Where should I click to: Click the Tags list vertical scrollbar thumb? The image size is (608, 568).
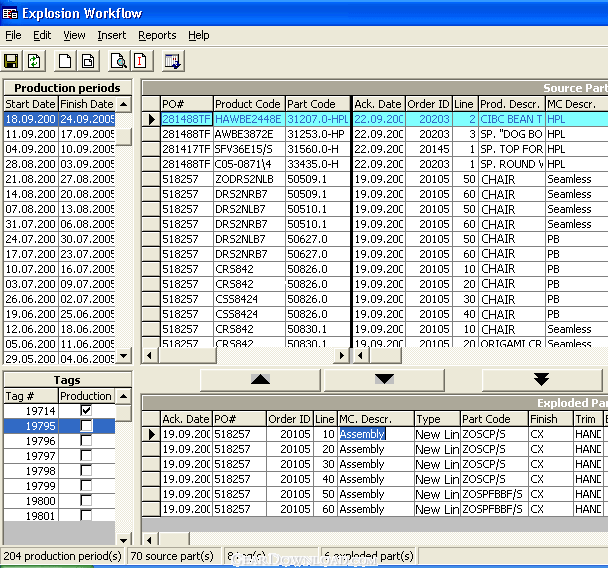[124, 413]
